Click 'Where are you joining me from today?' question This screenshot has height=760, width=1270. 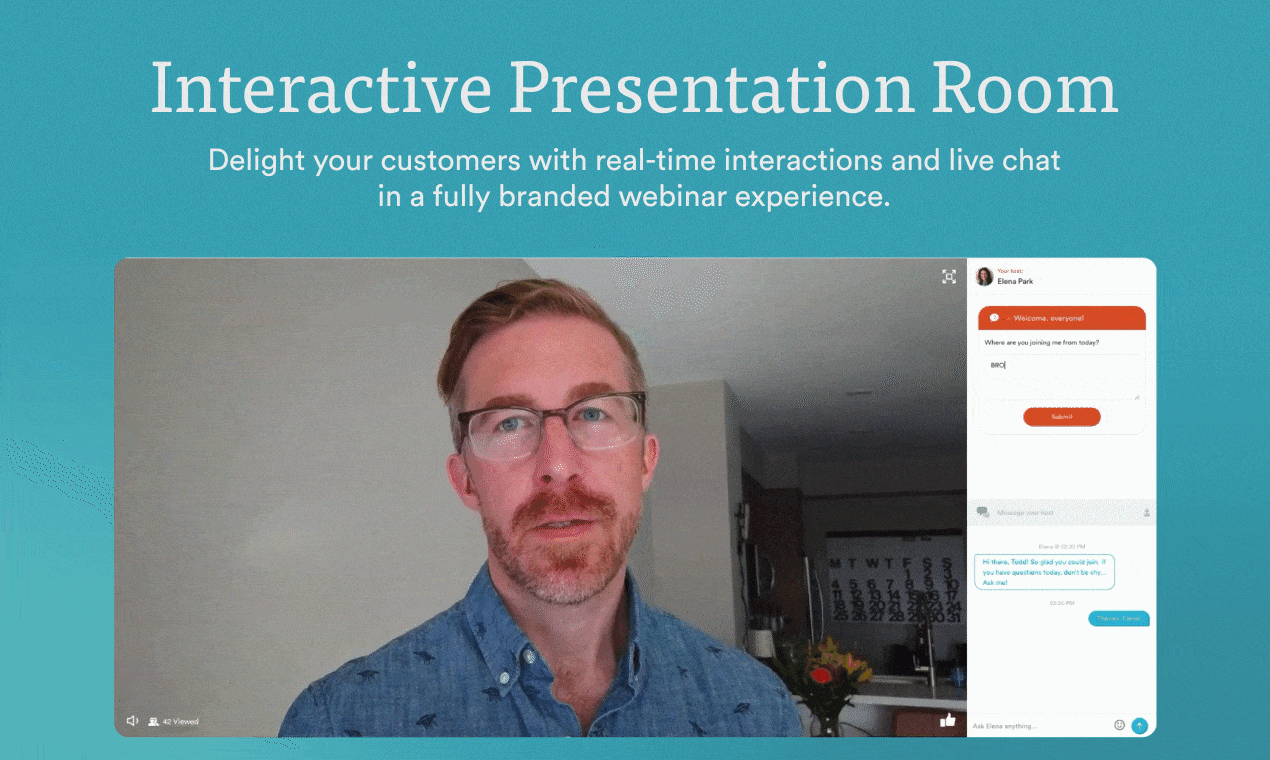coord(1042,343)
